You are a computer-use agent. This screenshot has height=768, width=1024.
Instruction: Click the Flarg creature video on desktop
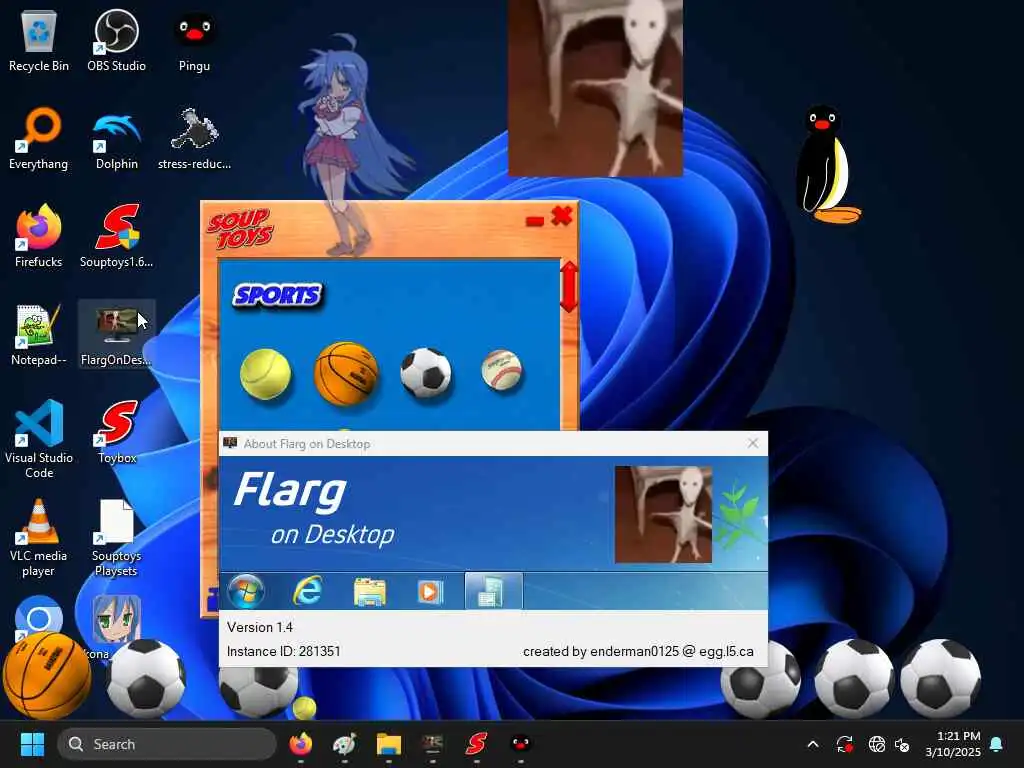[596, 88]
